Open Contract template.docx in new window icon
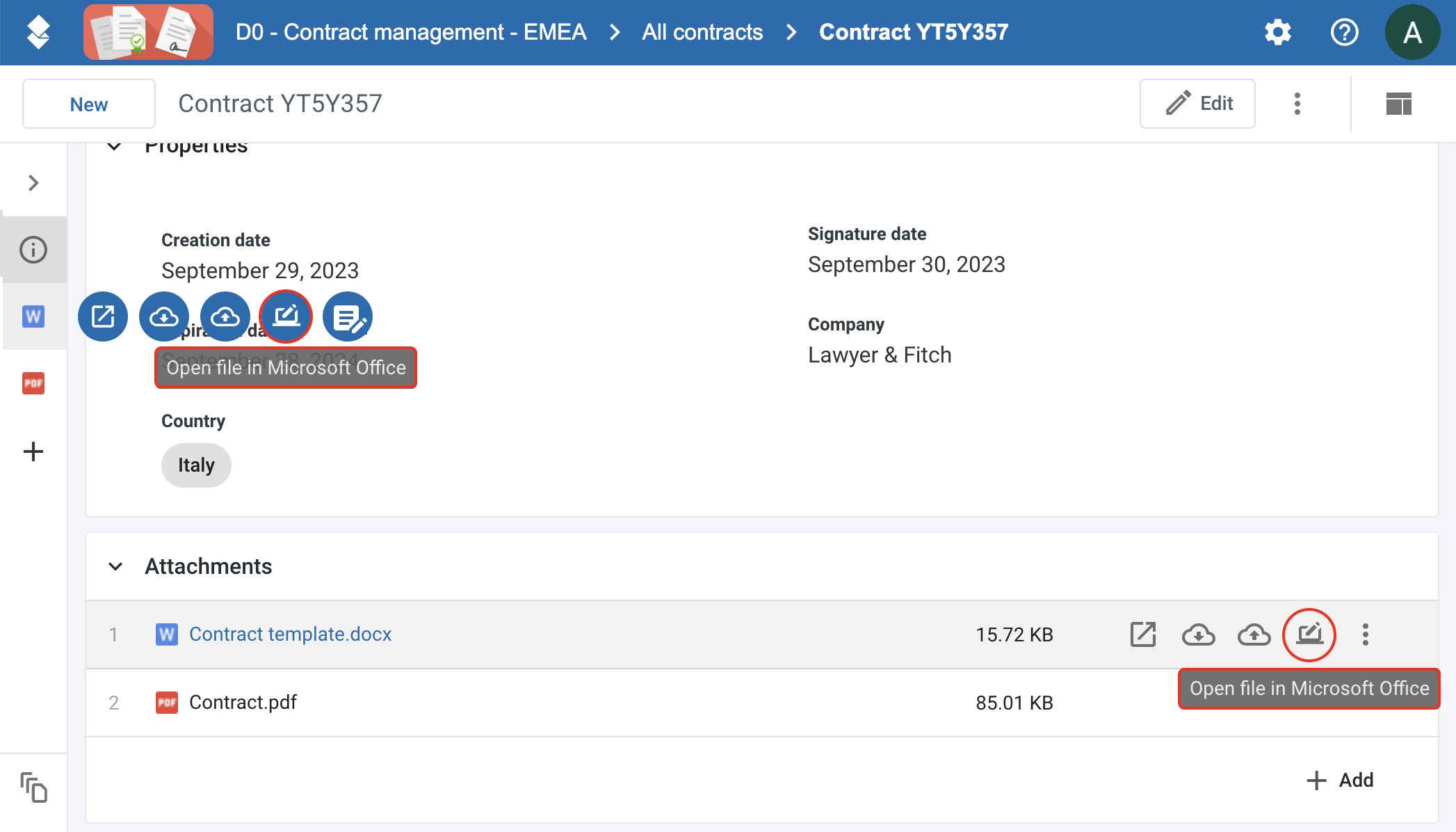The image size is (1456, 832). coord(1143,634)
